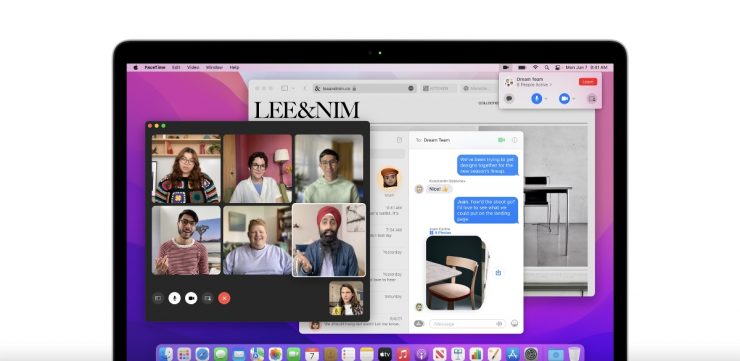This screenshot has width=740, height=361.
Task: Toggle microphone in Dream Team control panel
Action: click(x=536, y=99)
